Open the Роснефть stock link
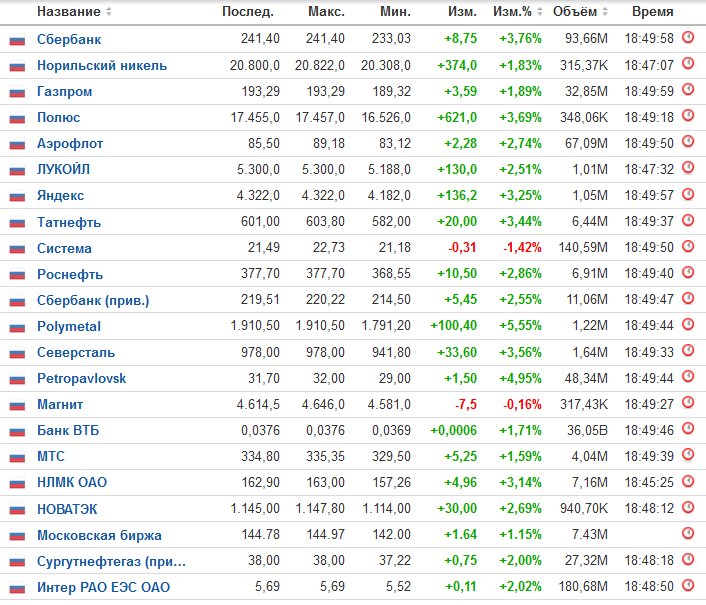706x605 pixels. [x=70, y=275]
